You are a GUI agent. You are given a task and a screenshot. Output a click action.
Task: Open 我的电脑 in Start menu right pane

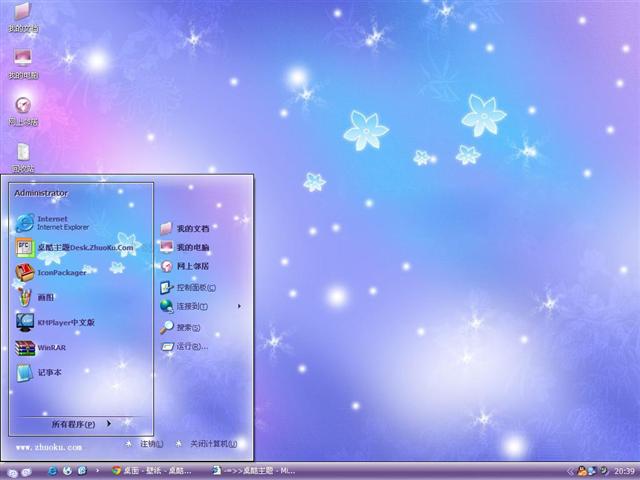click(x=184, y=247)
